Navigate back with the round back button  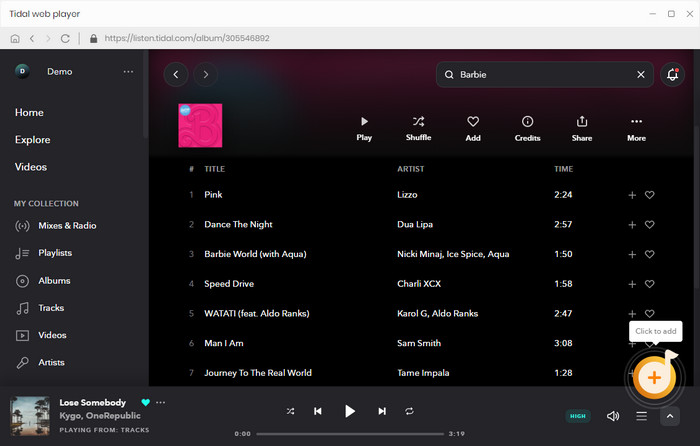tap(176, 75)
